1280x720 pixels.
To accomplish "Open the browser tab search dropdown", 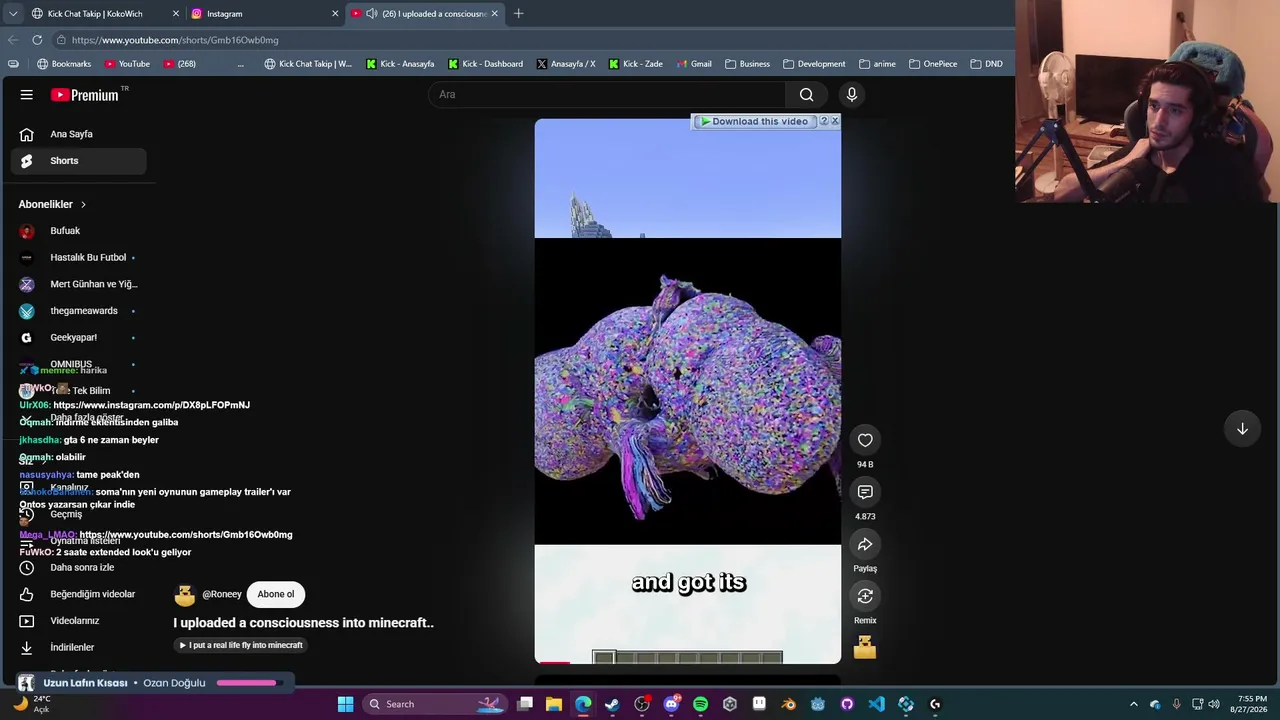I will pyautogui.click(x=12, y=14).
